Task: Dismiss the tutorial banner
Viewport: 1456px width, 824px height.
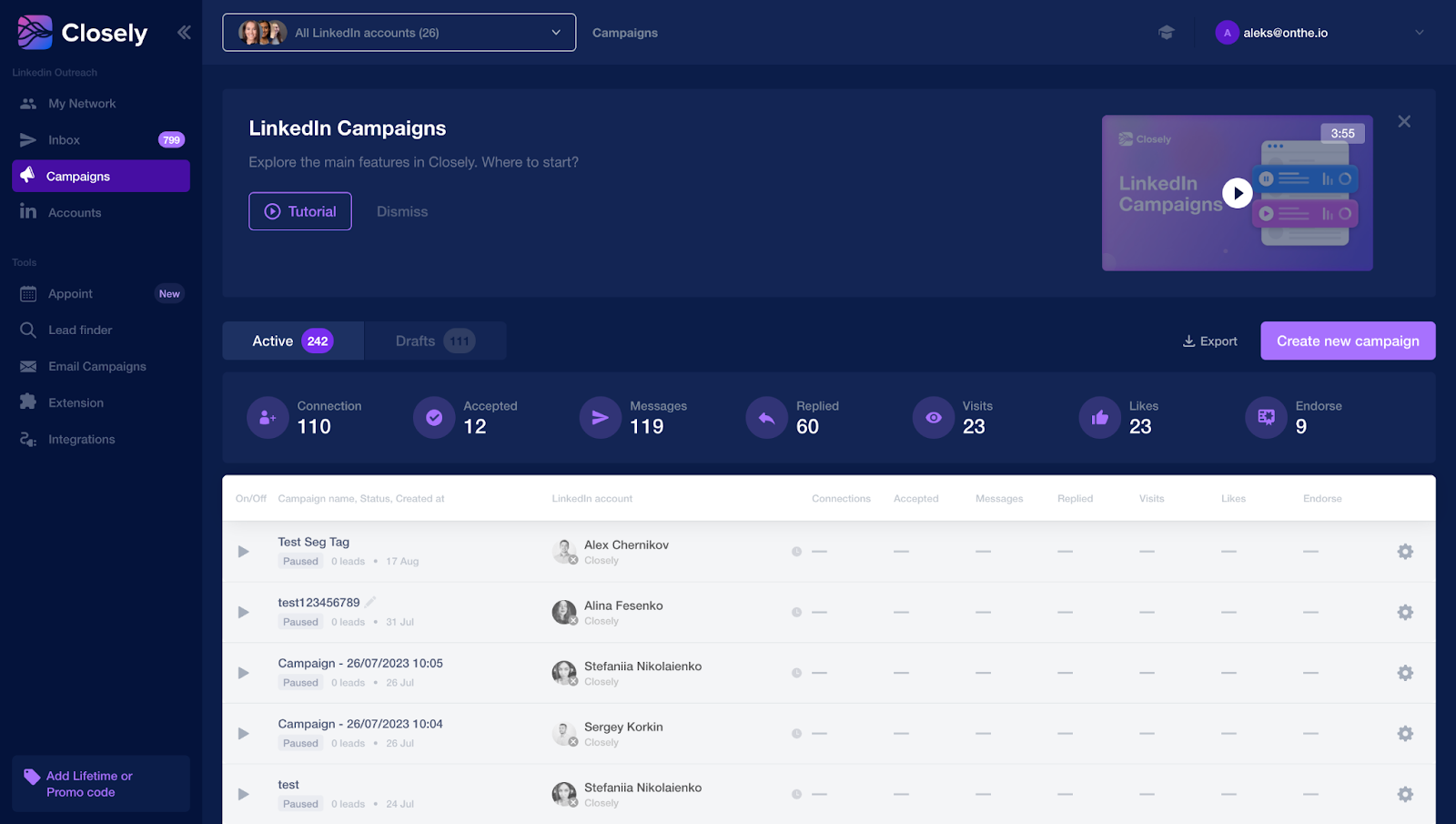Action: point(402,211)
